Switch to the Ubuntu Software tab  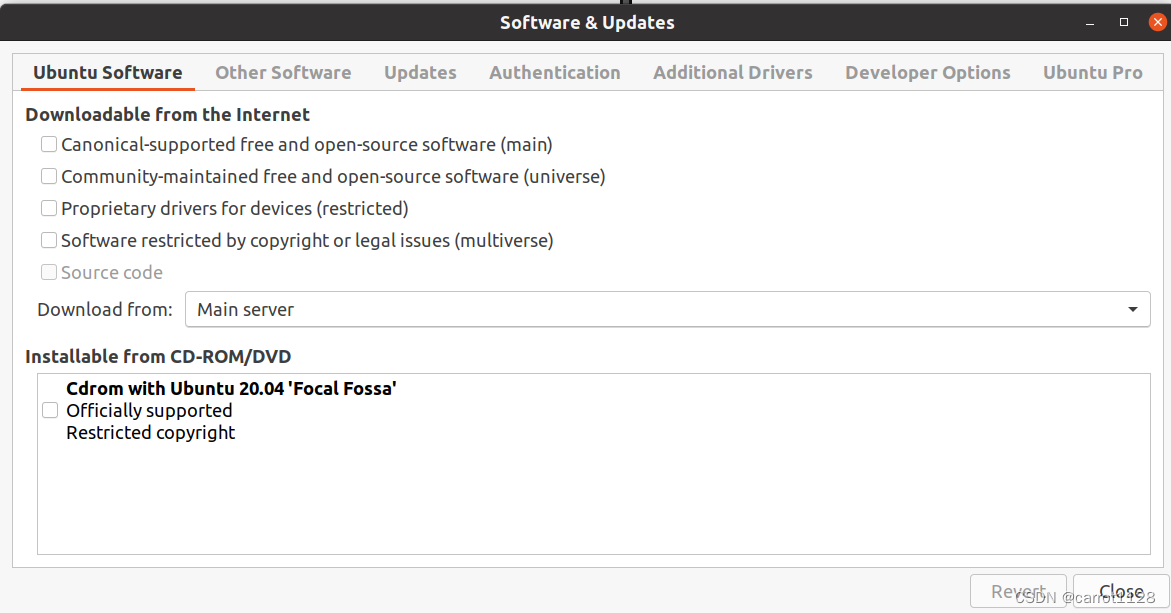[x=108, y=72]
